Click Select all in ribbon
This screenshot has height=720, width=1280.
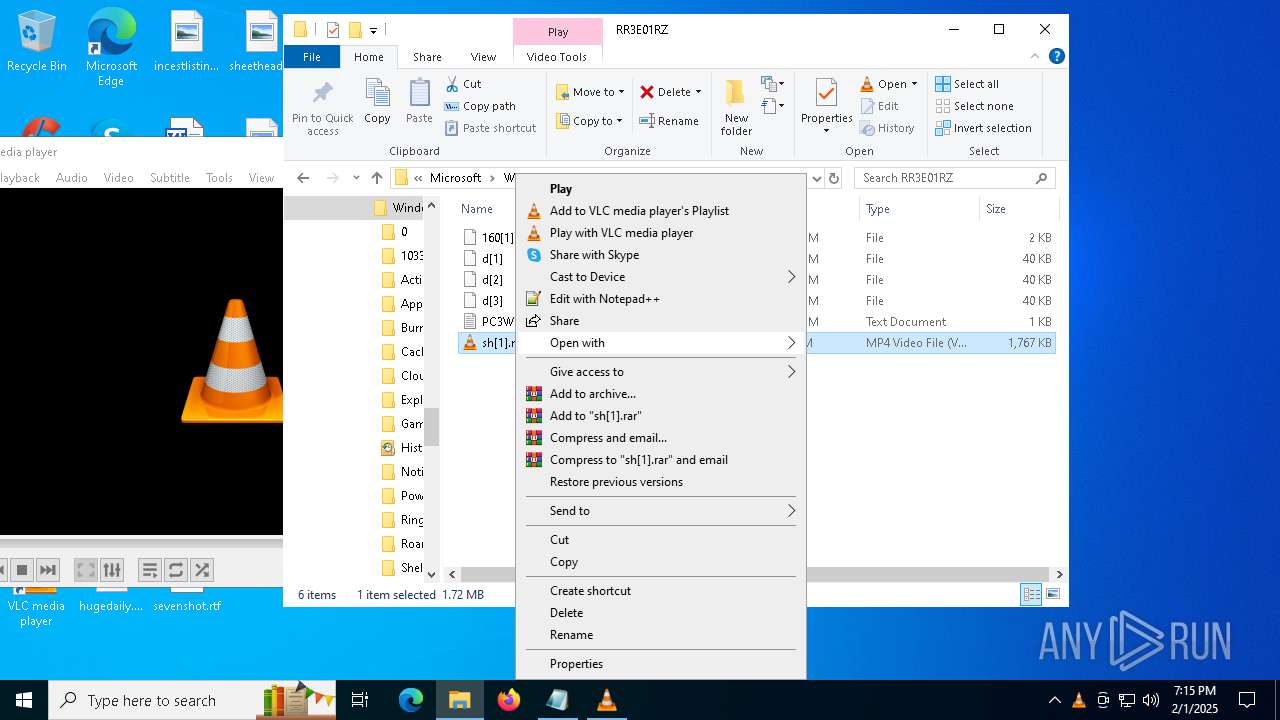967,84
